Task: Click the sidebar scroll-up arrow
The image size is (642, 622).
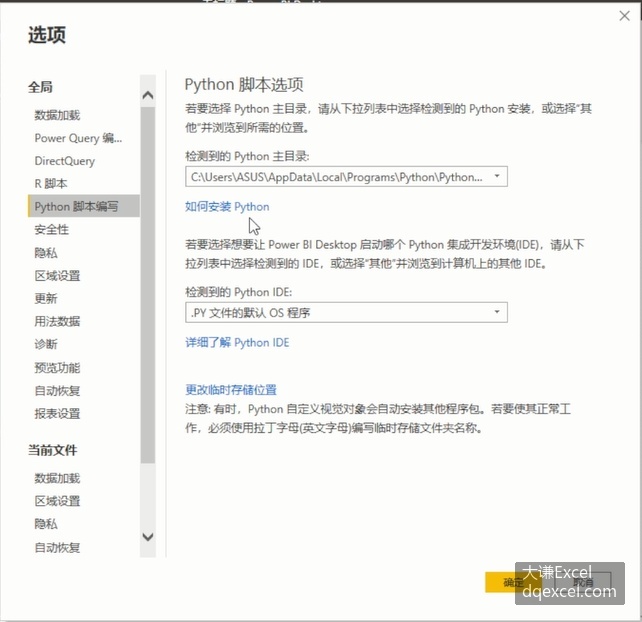Action: [x=148, y=95]
